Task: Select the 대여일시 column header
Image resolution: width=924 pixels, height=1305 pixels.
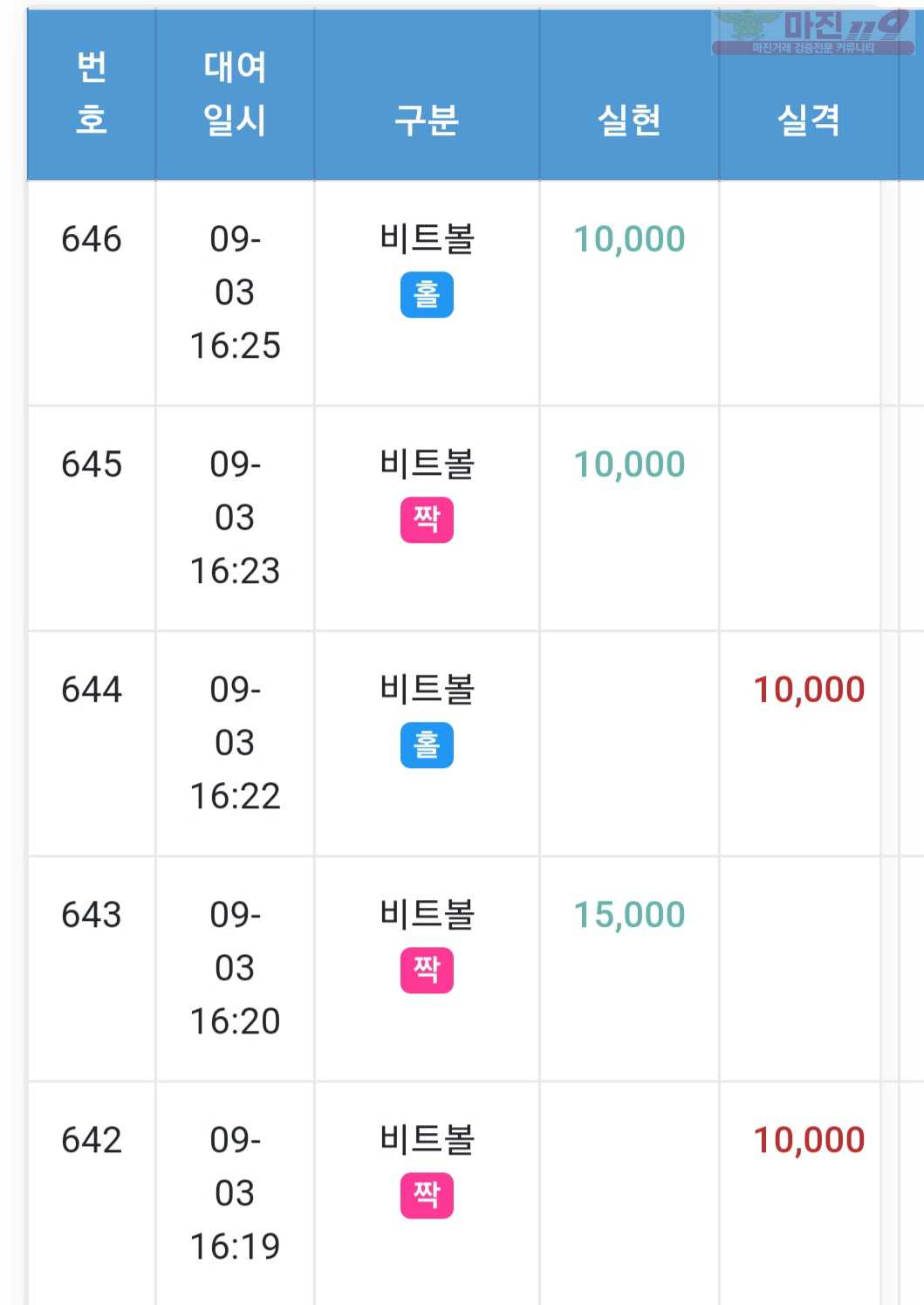Action: [235, 93]
